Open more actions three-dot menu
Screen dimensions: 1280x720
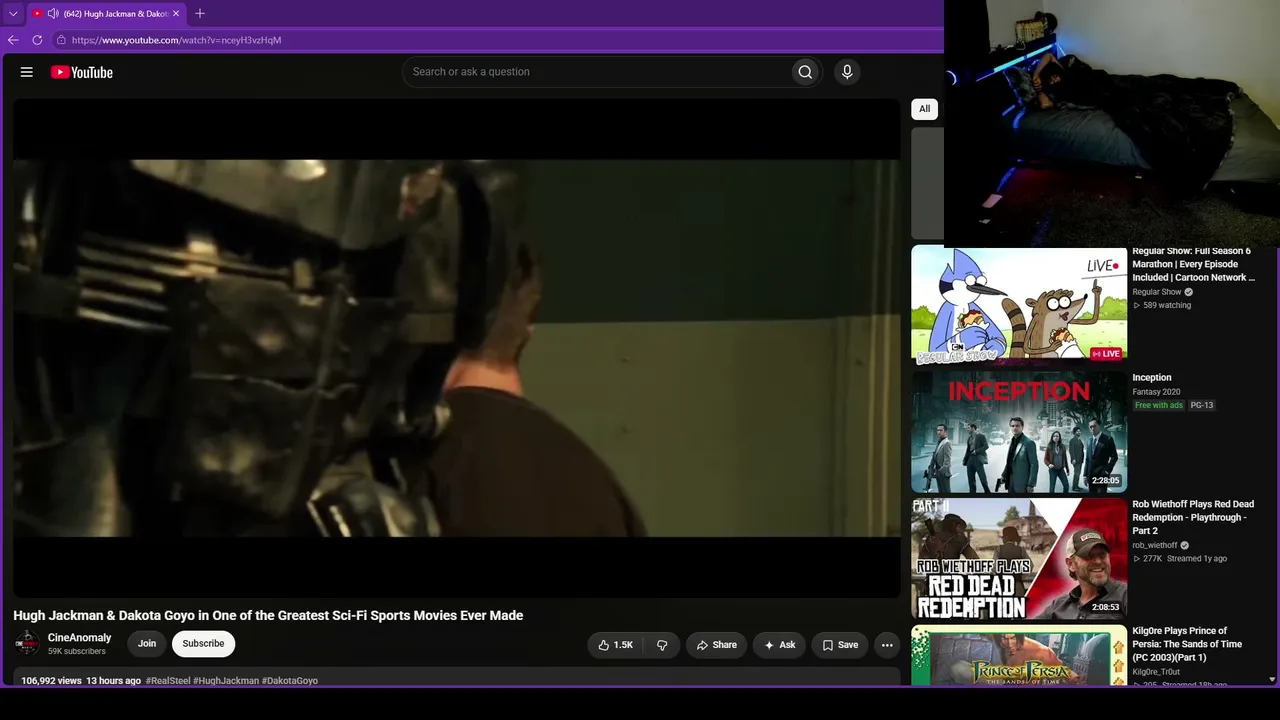click(x=887, y=645)
